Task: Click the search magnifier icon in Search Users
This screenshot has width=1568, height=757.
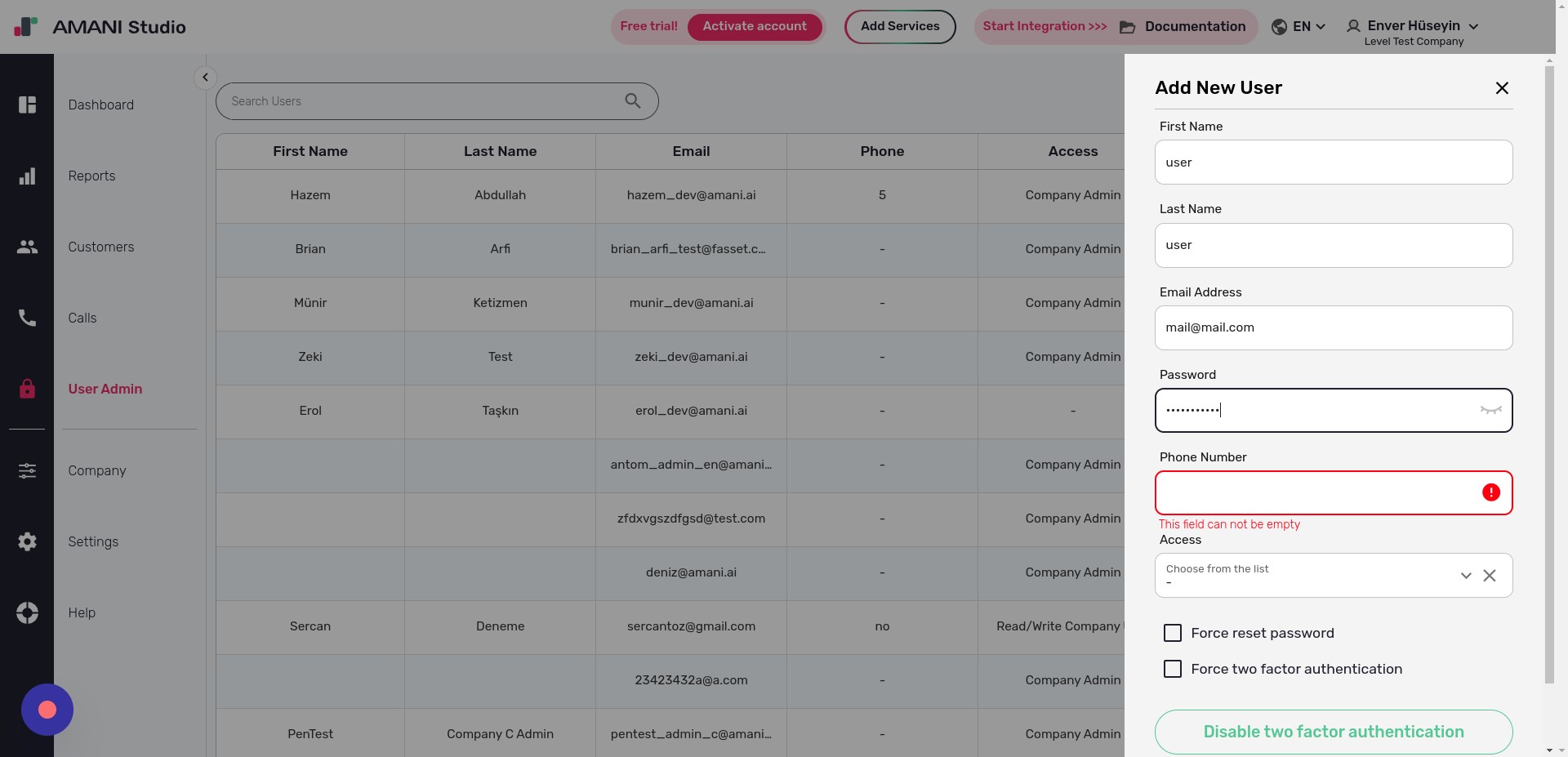Action: 632,100
